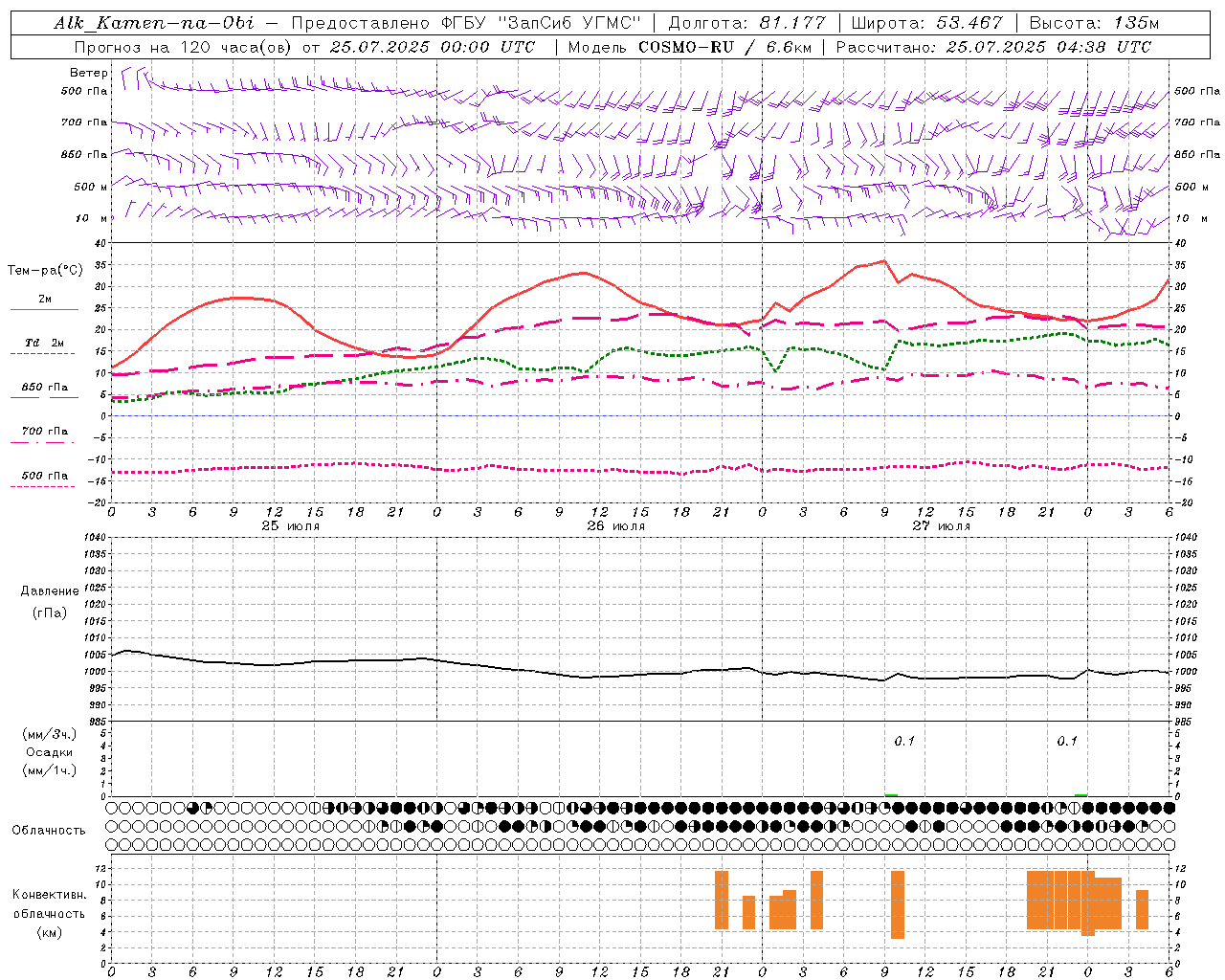The width and height of the screenshot is (1225, 980).
Task: Click the '(мм/1ч.)' precipitation unit label
Action: pos(50,770)
